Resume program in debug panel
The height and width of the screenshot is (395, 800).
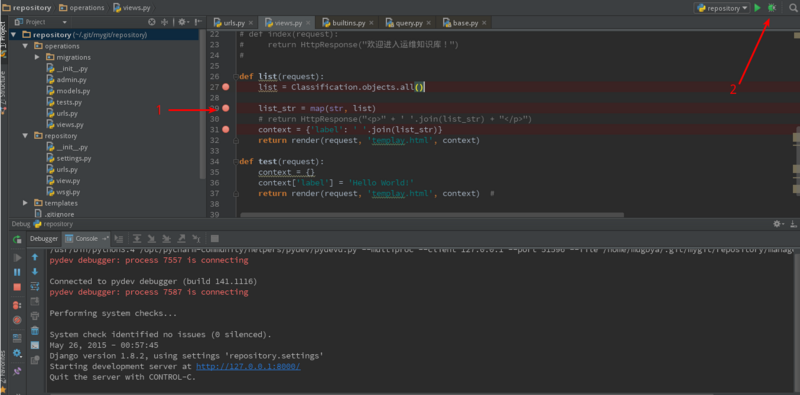pos(17,258)
